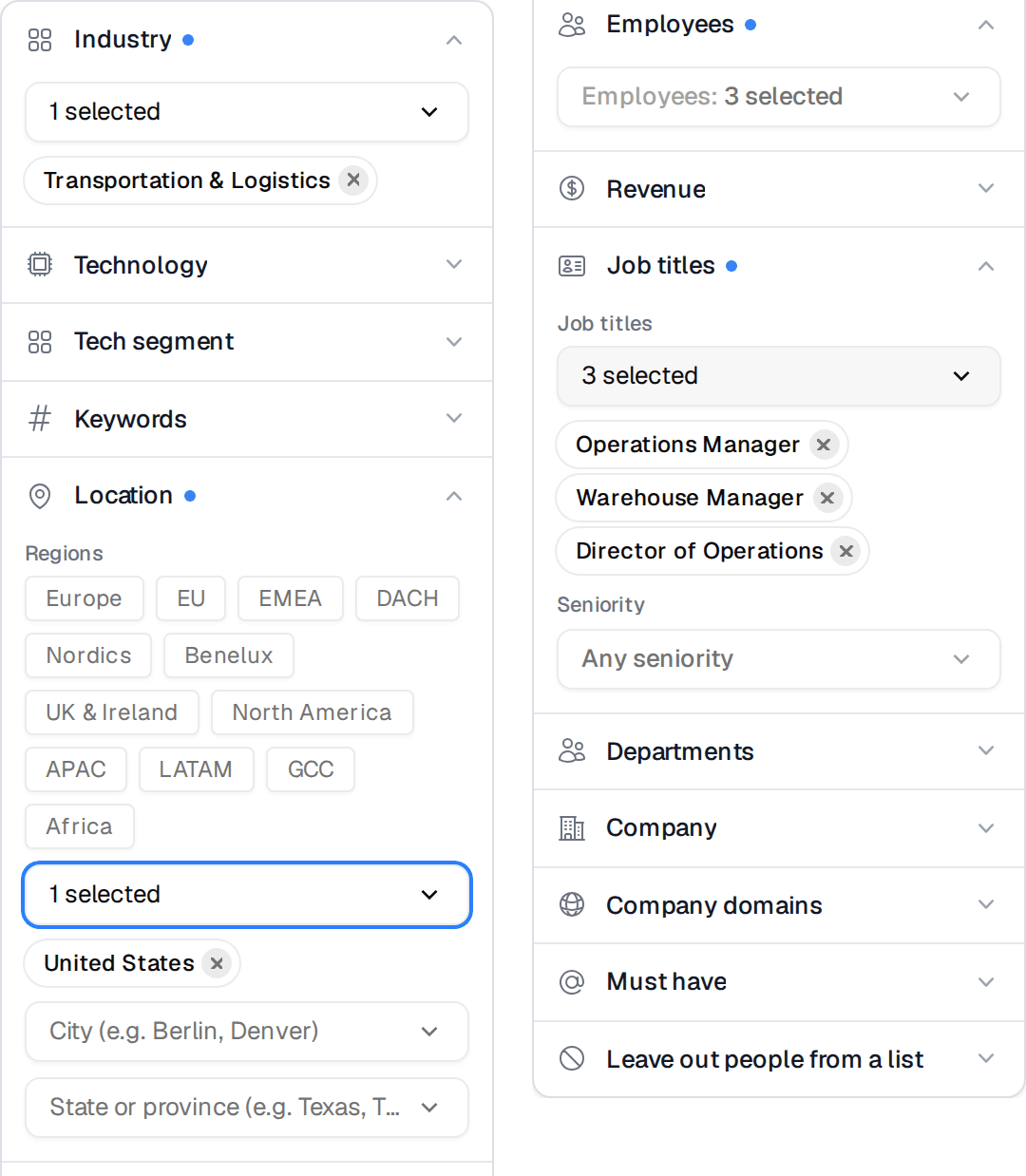
Task: Expand the Departments section chevron
Action: click(x=986, y=750)
